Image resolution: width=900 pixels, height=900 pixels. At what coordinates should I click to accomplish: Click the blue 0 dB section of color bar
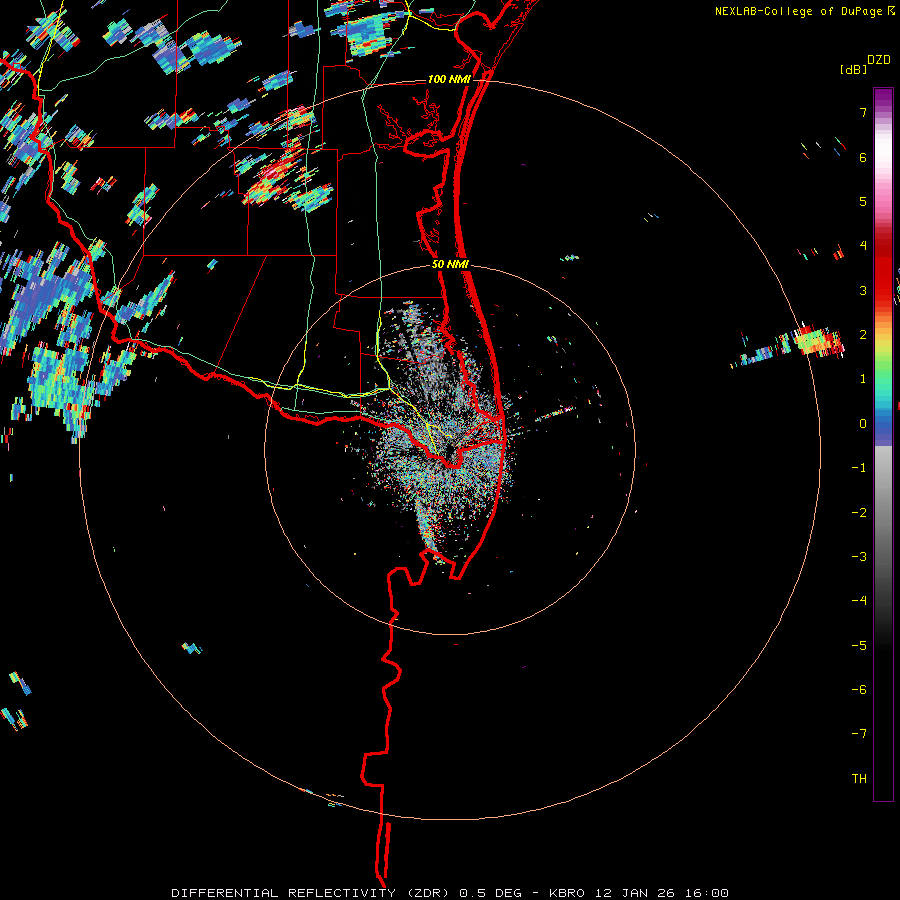coord(883,425)
